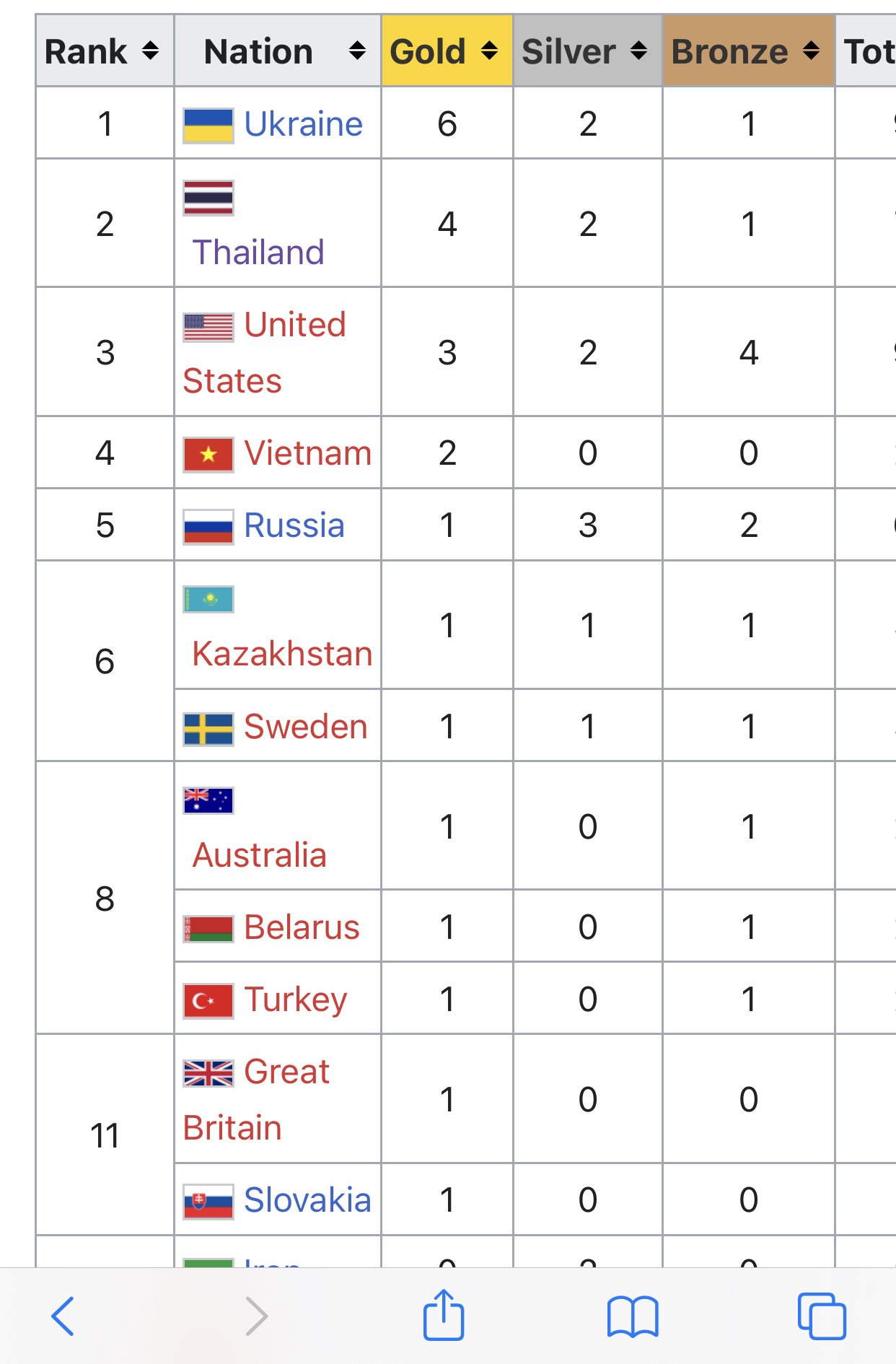Open the United States link
This screenshot has width=896, height=1364.
[265, 352]
